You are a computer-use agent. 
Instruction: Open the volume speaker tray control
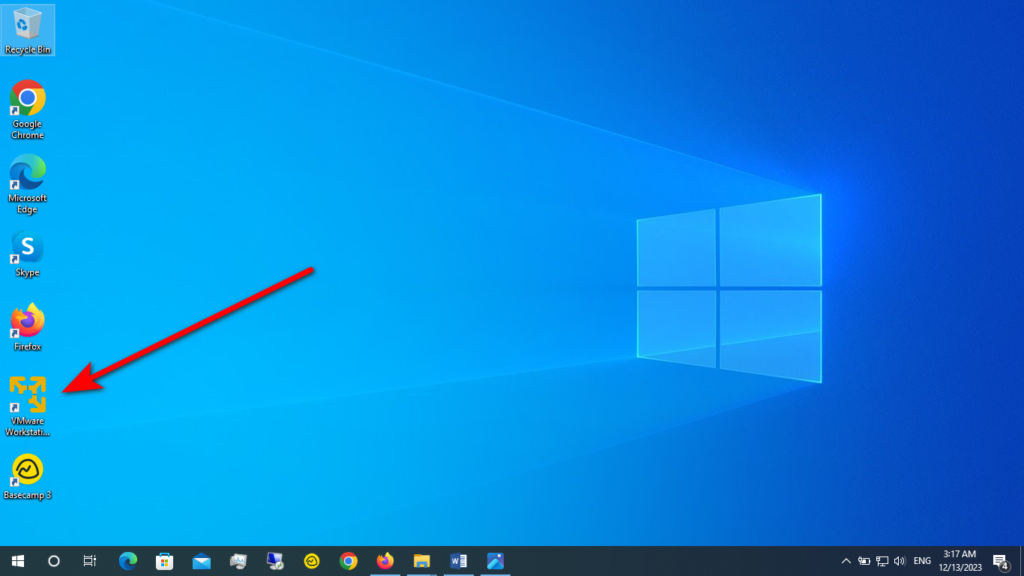(899, 561)
